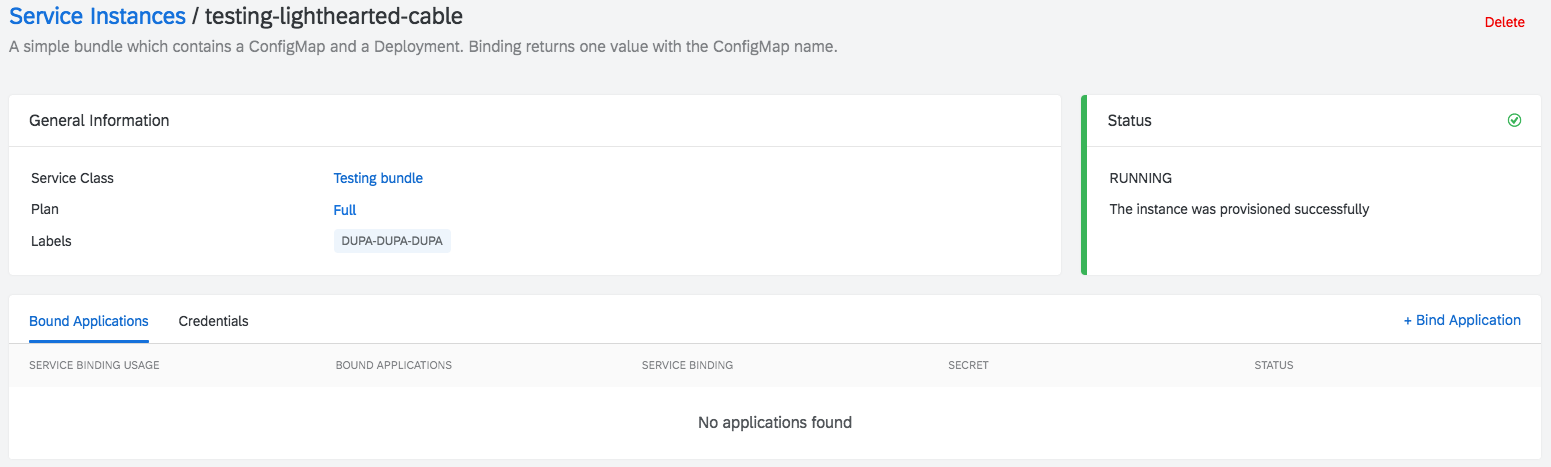Click the General Information panel title
The image size is (1551, 467).
coord(99,120)
